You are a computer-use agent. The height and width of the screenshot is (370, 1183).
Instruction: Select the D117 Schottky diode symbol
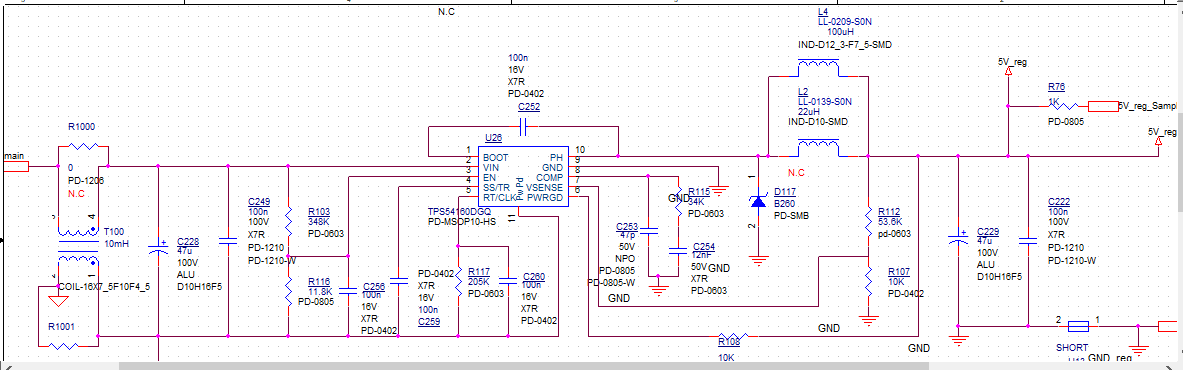pyautogui.click(x=759, y=202)
